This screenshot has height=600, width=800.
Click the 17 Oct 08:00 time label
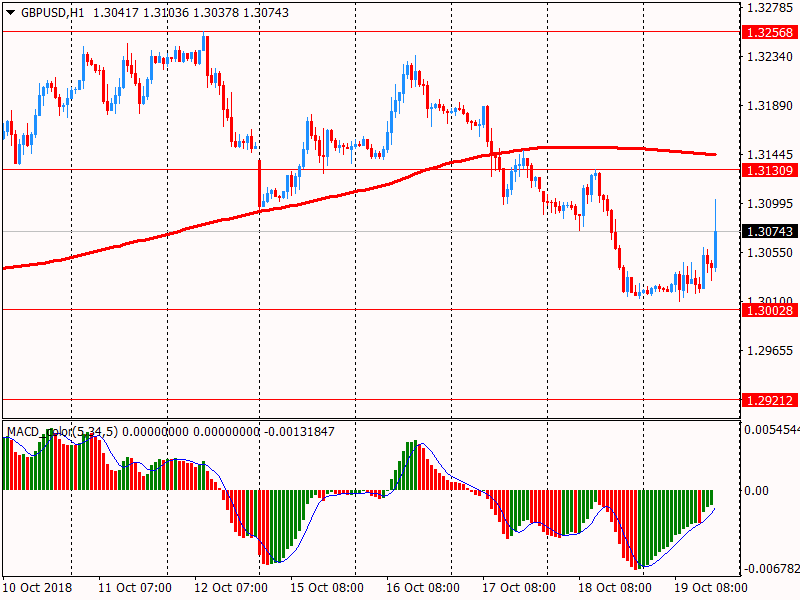(x=519, y=588)
